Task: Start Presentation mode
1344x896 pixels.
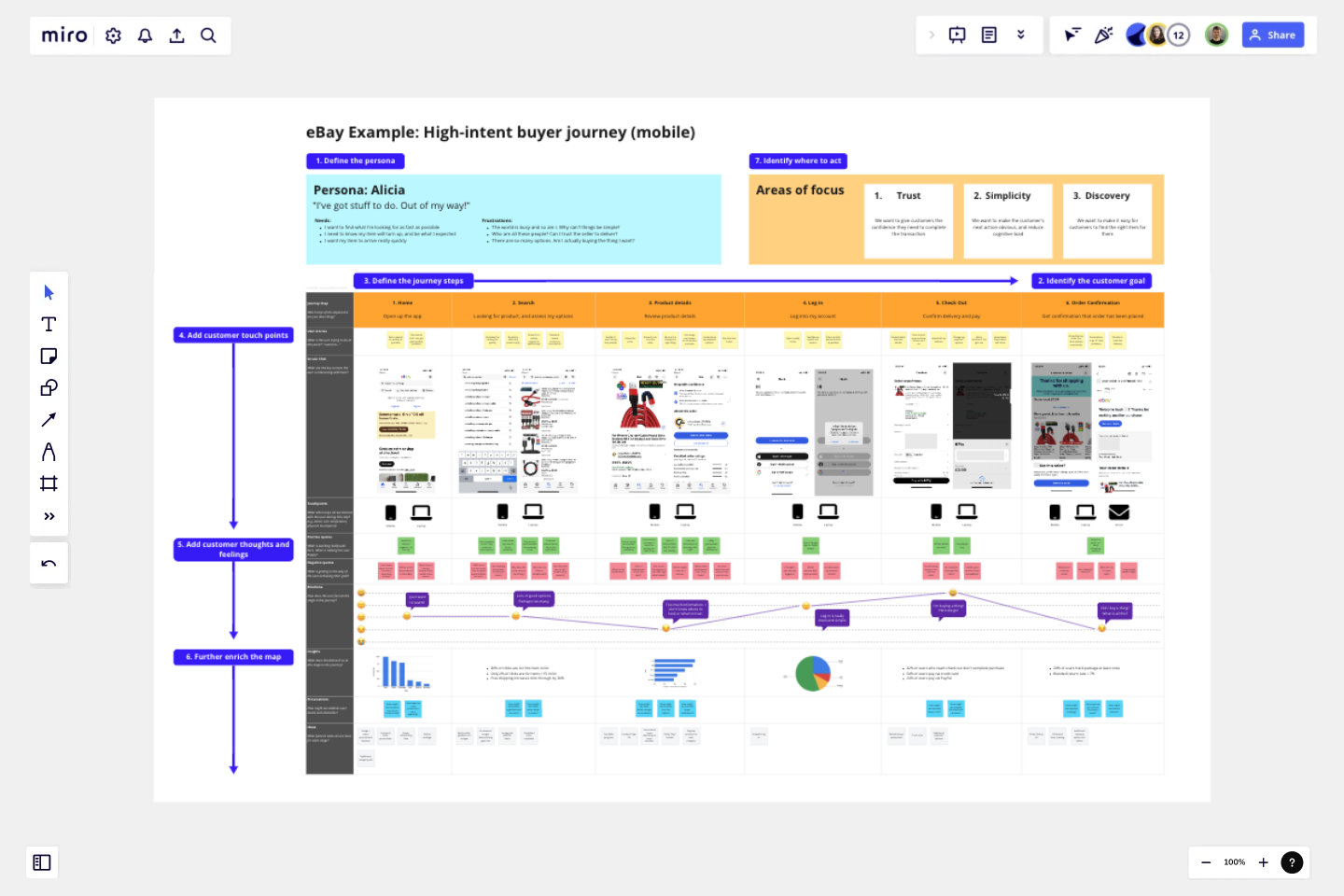Action: click(x=957, y=35)
